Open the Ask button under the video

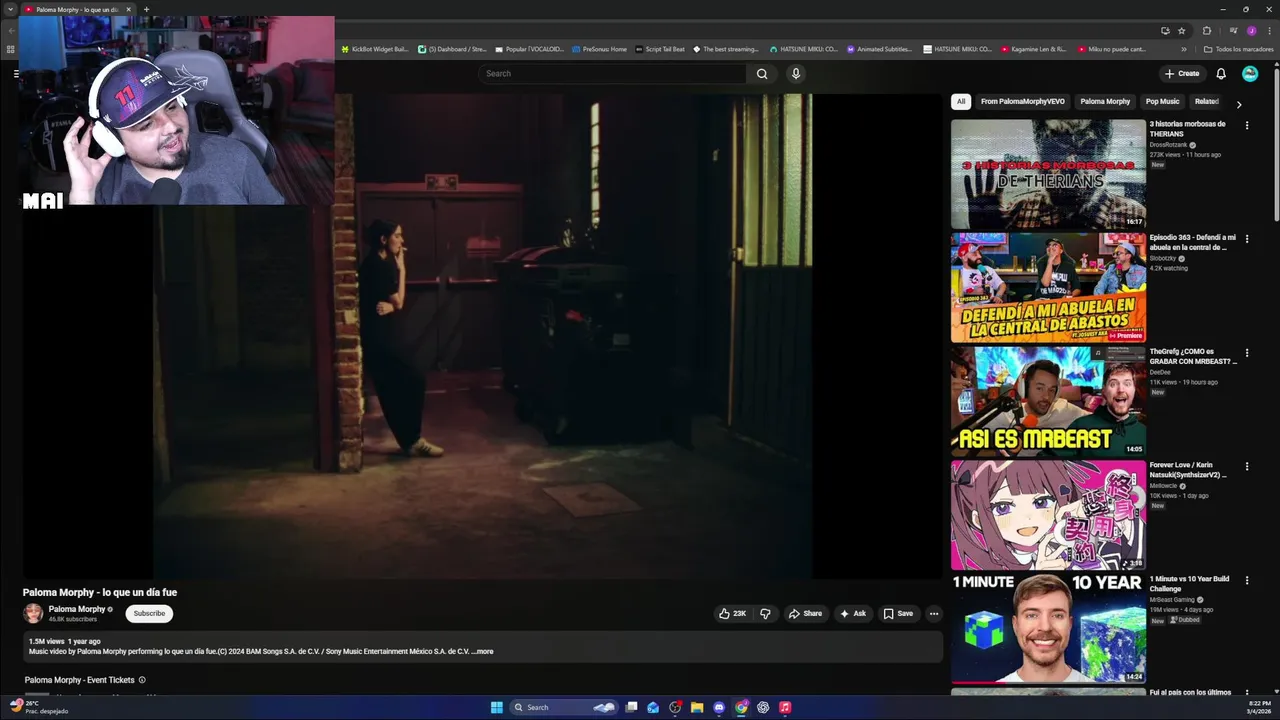click(x=853, y=613)
